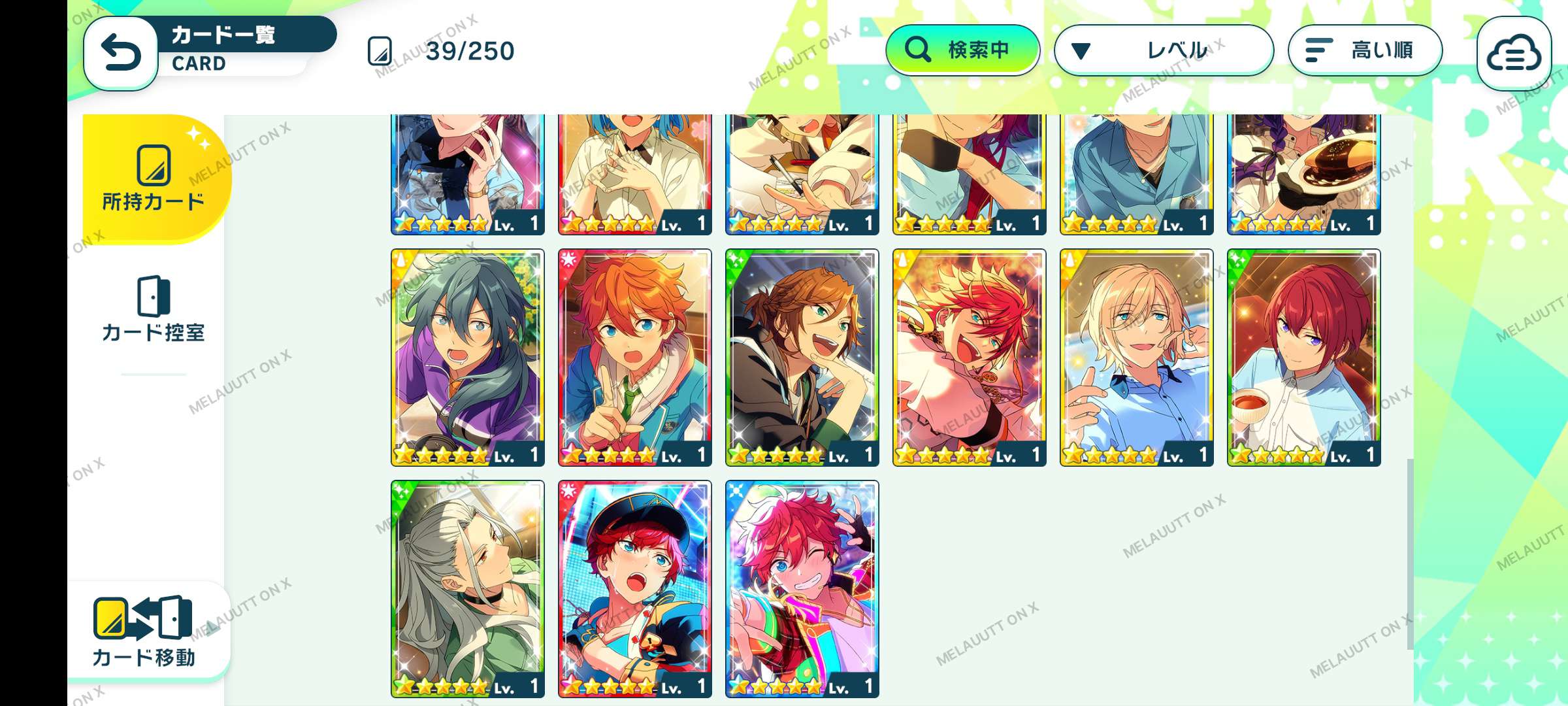Select the dark-haired purple jacket card
The image size is (1568, 706).
point(468,358)
